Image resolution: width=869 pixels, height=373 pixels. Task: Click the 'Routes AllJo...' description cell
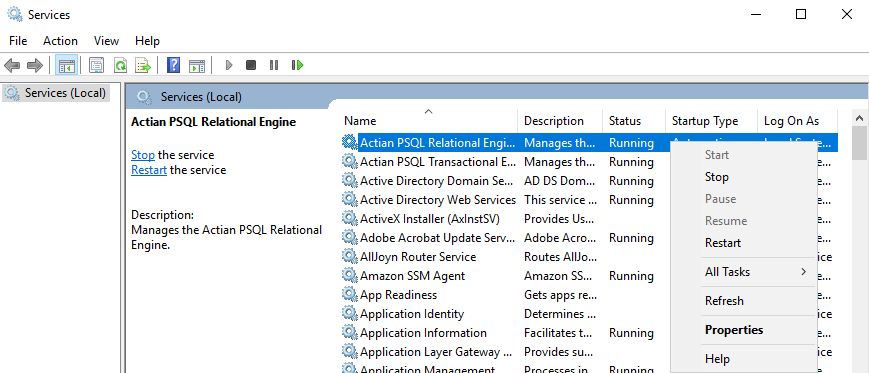pos(560,257)
